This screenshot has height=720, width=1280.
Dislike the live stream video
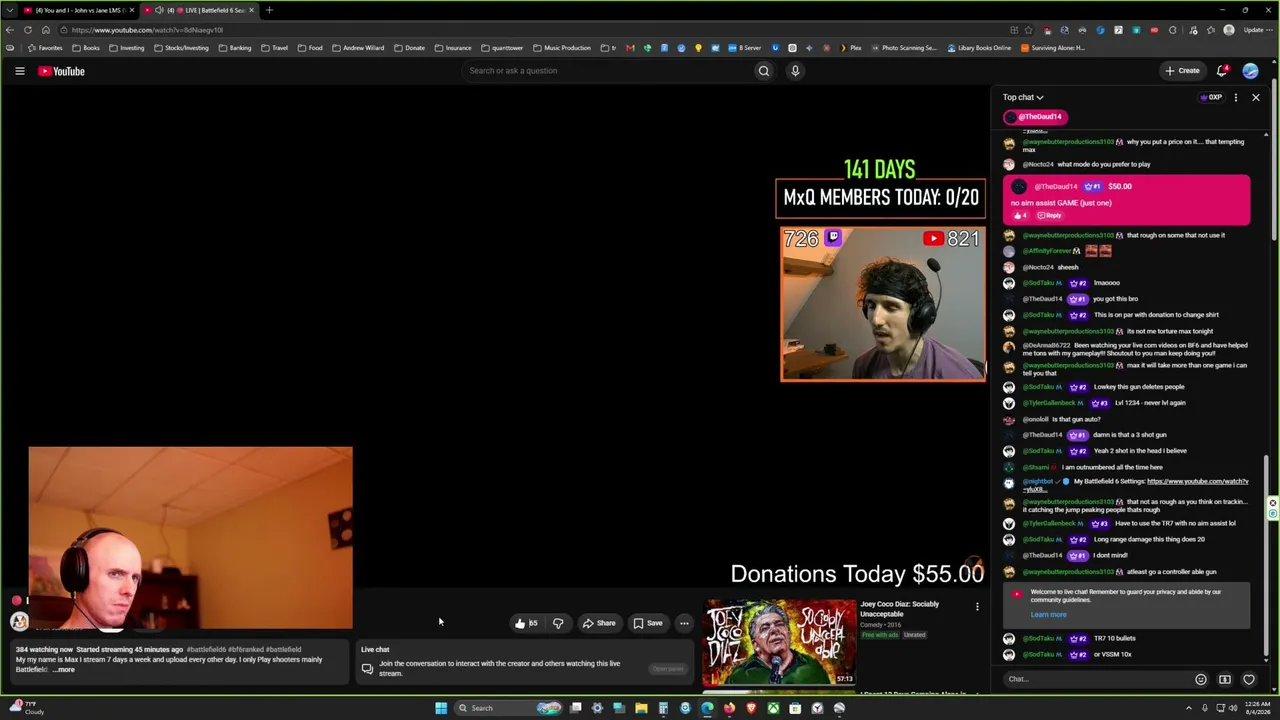[x=558, y=623]
